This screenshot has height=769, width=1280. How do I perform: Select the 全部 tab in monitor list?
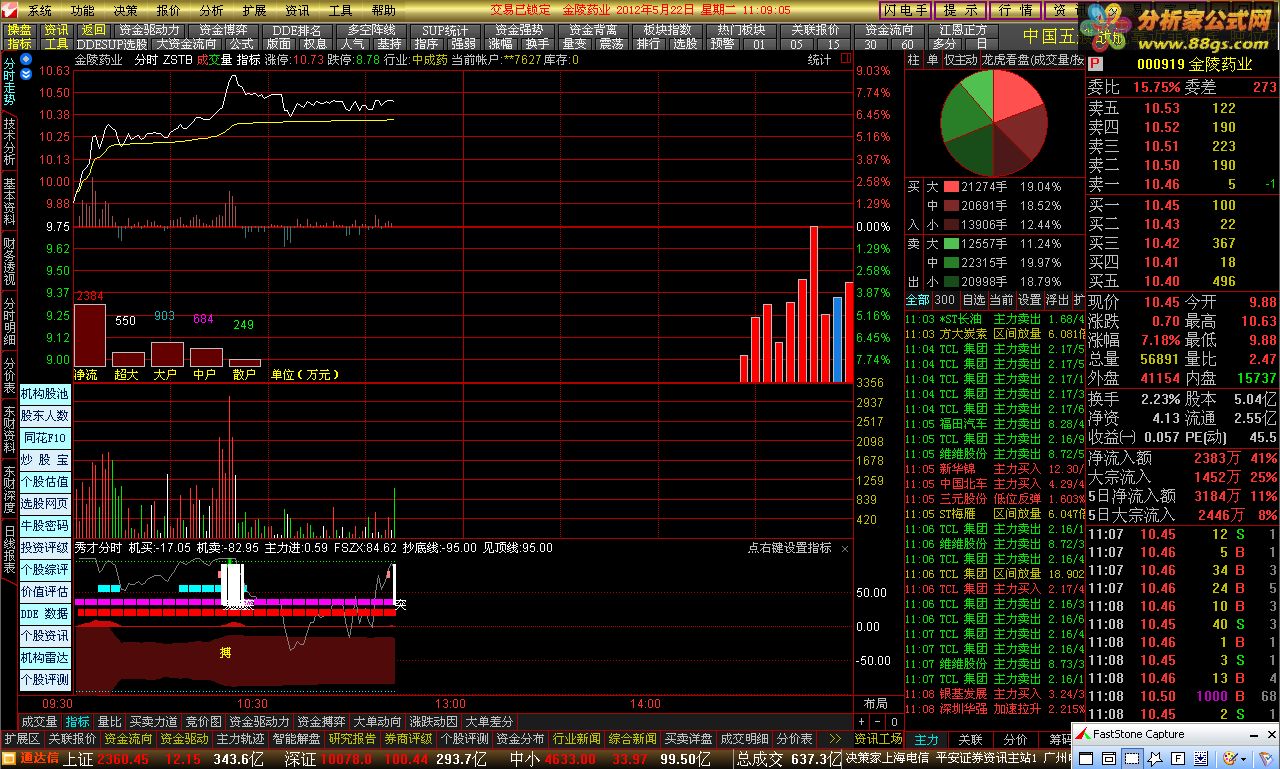(917, 300)
